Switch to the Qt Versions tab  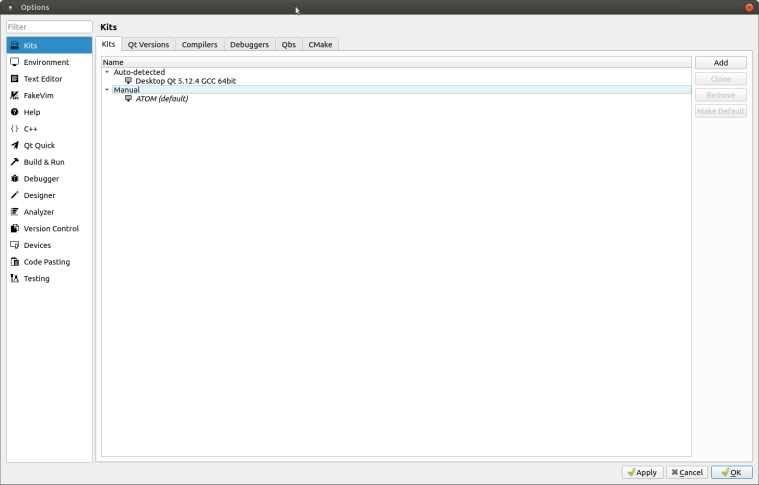point(148,45)
